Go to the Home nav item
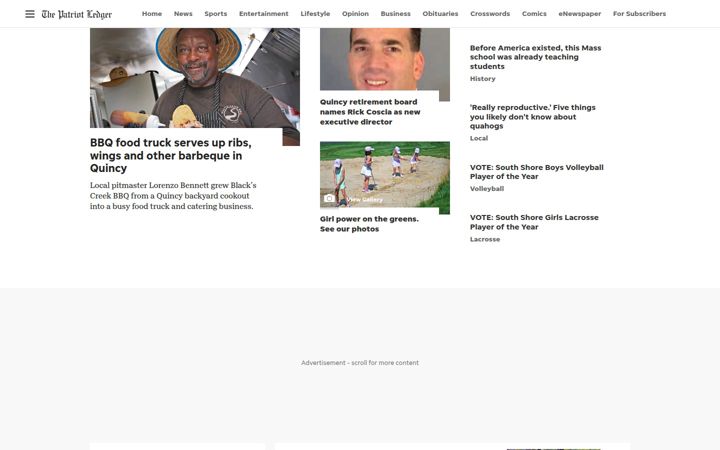 [x=152, y=14]
